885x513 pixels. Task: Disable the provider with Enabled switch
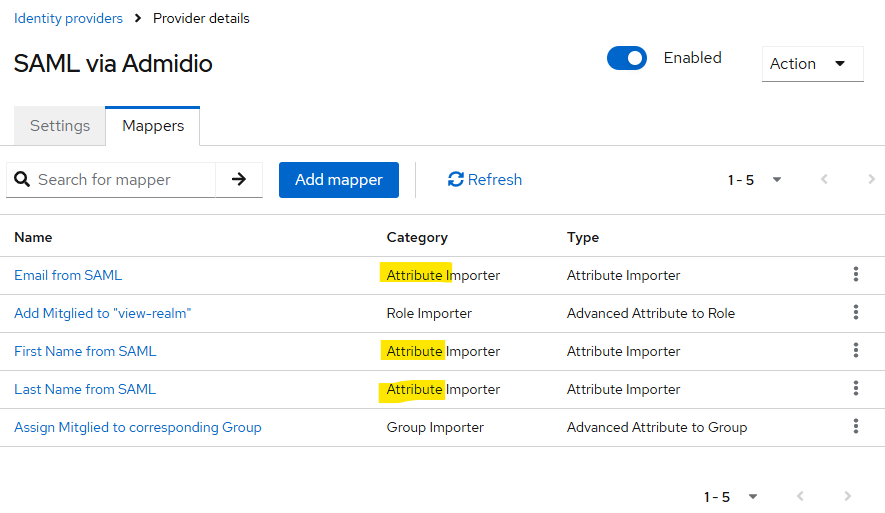[x=627, y=59]
